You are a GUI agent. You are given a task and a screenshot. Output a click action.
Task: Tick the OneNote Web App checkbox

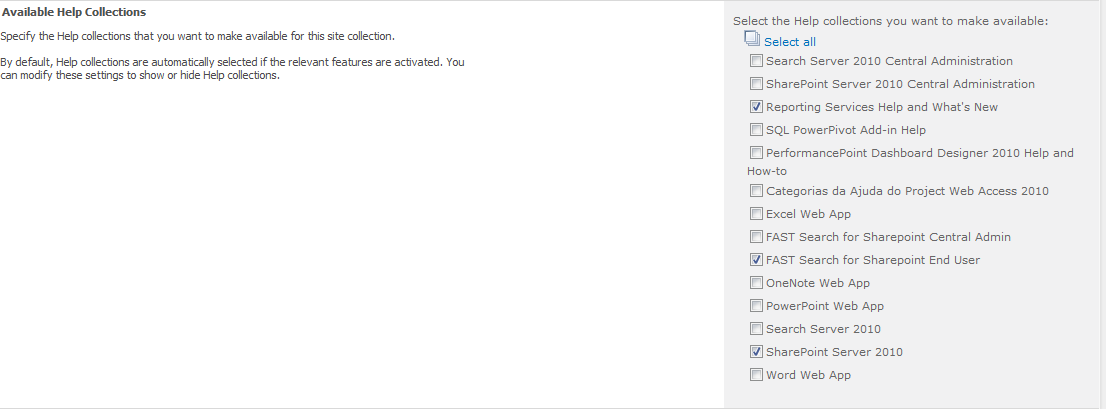[x=756, y=283]
